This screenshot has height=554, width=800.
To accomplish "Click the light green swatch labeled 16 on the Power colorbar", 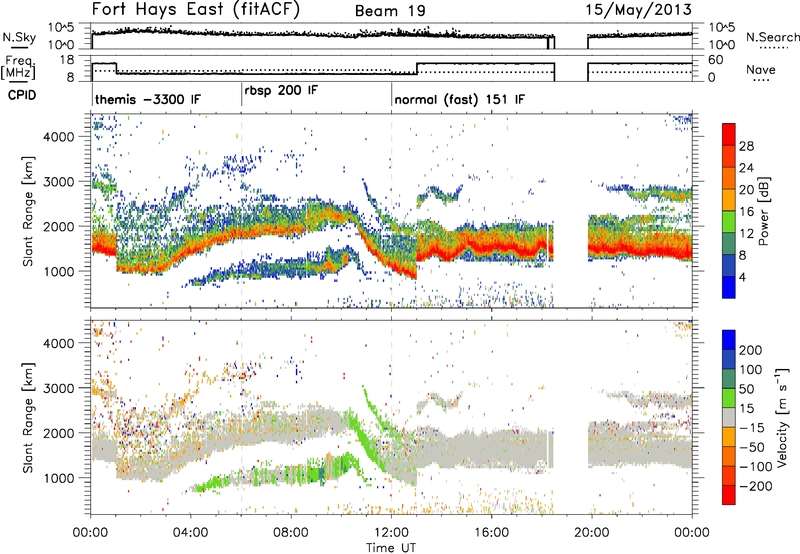I will [729, 222].
